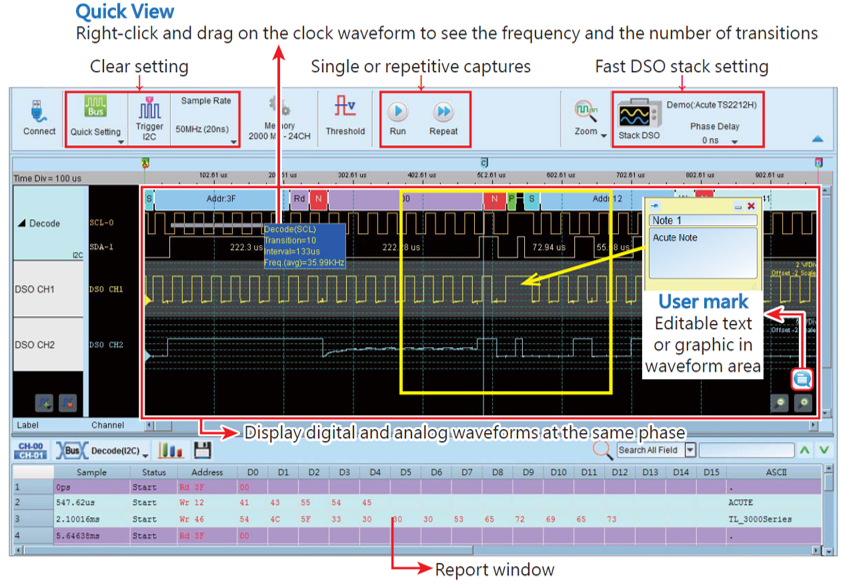Click the ASCII column header
845x584 pixels.
[774, 472]
